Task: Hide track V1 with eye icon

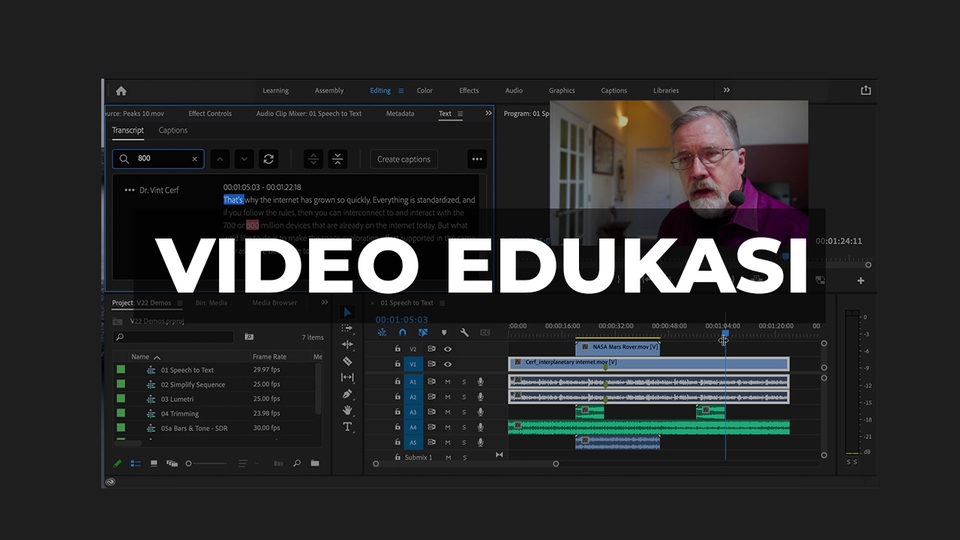Action: 448,364
